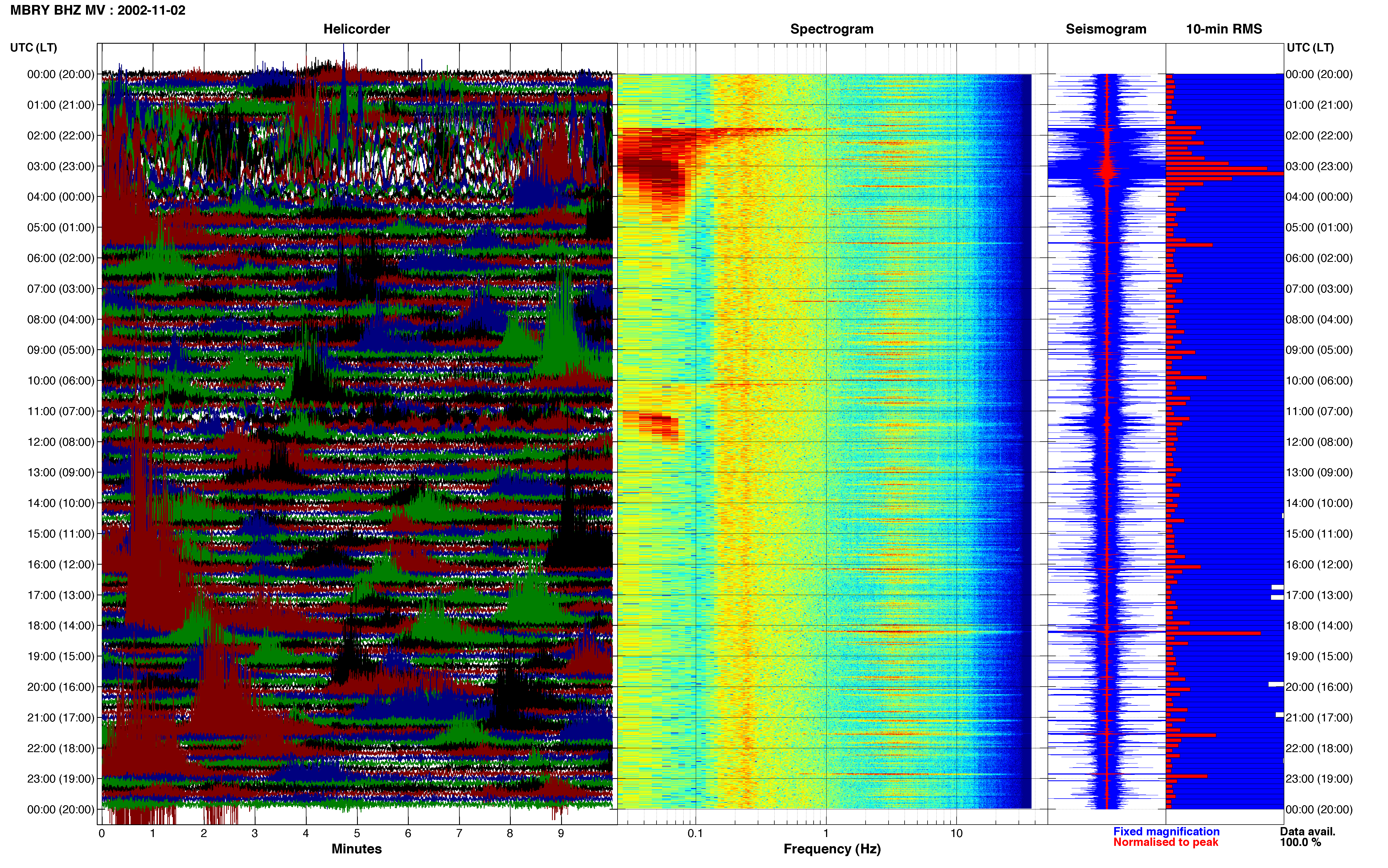Click '18:00 (14:00)' on the Helicorder time axis
Image resolution: width=1388 pixels, height=868 pixels.
click(x=61, y=626)
